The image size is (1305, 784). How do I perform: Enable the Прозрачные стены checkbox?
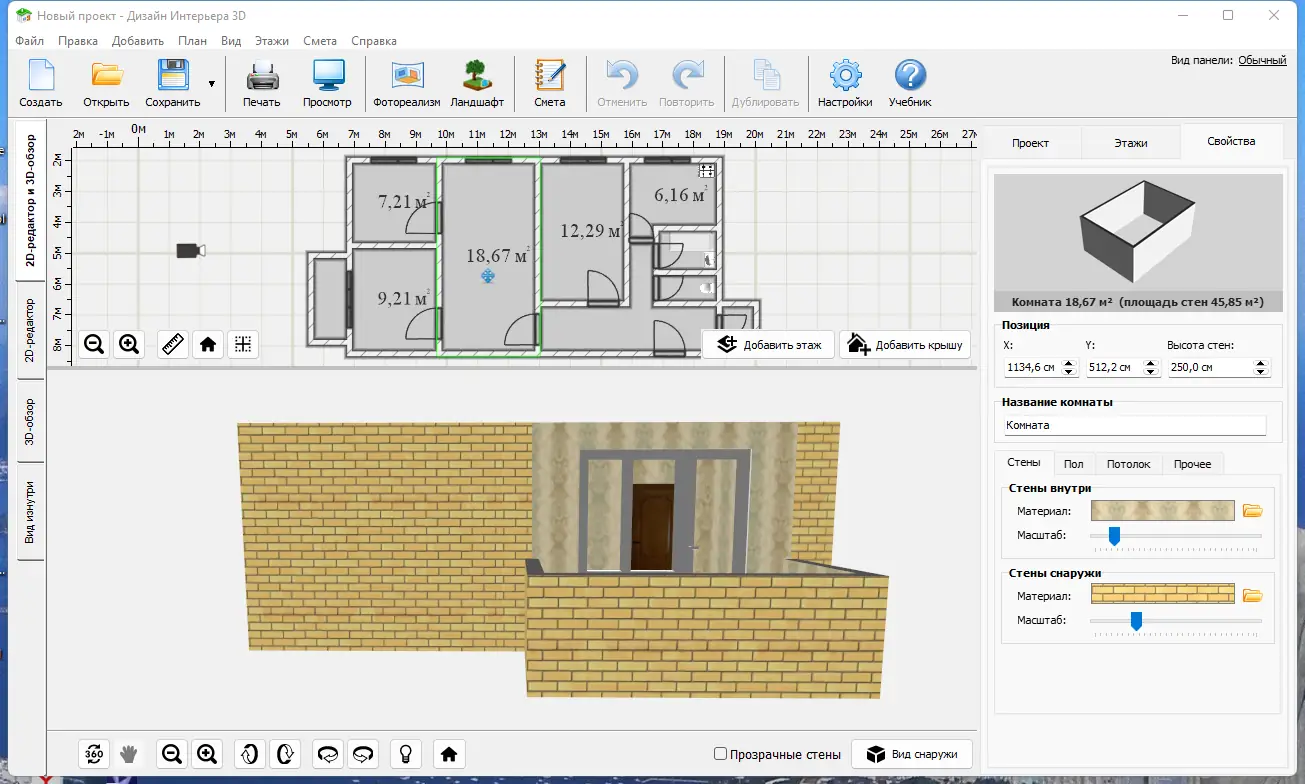pyautogui.click(x=720, y=754)
